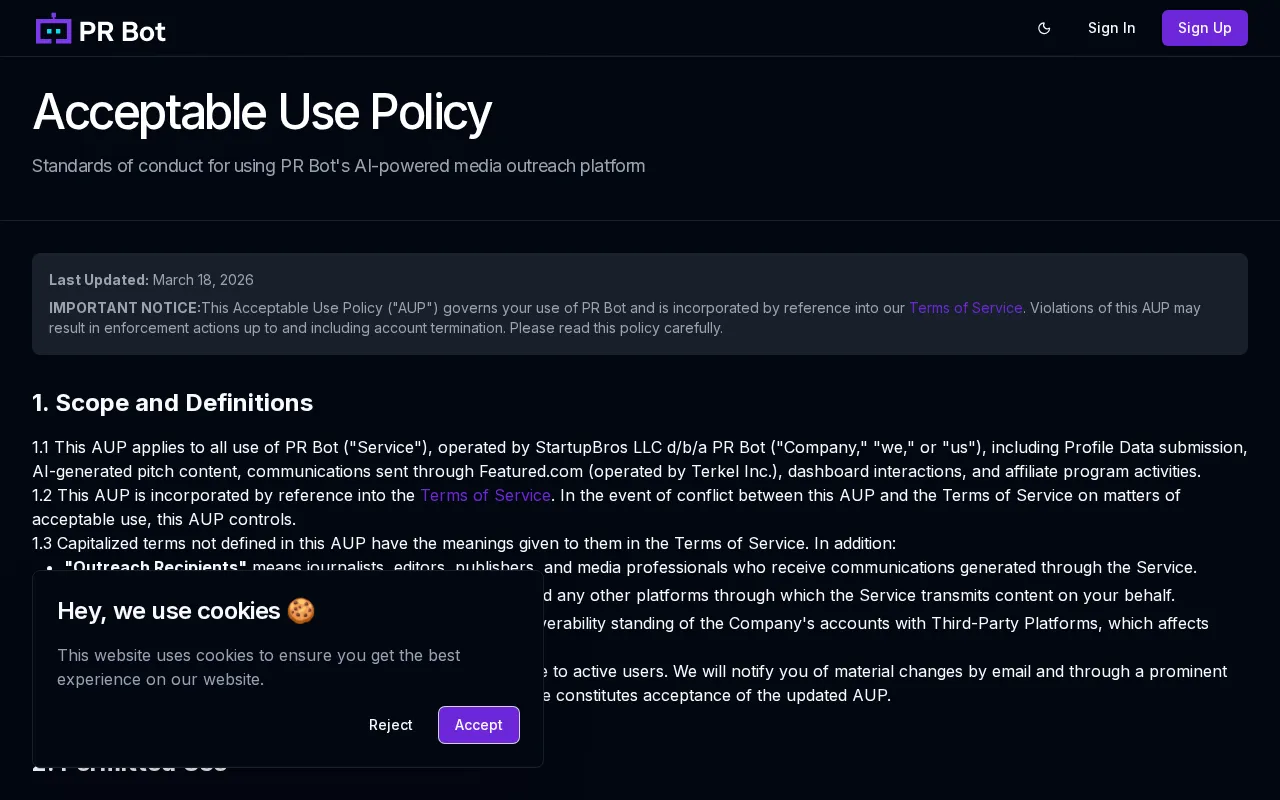Viewport: 1280px width, 800px height.
Task: Click the 'This website uses cookies' description
Action: pos(259,667)
